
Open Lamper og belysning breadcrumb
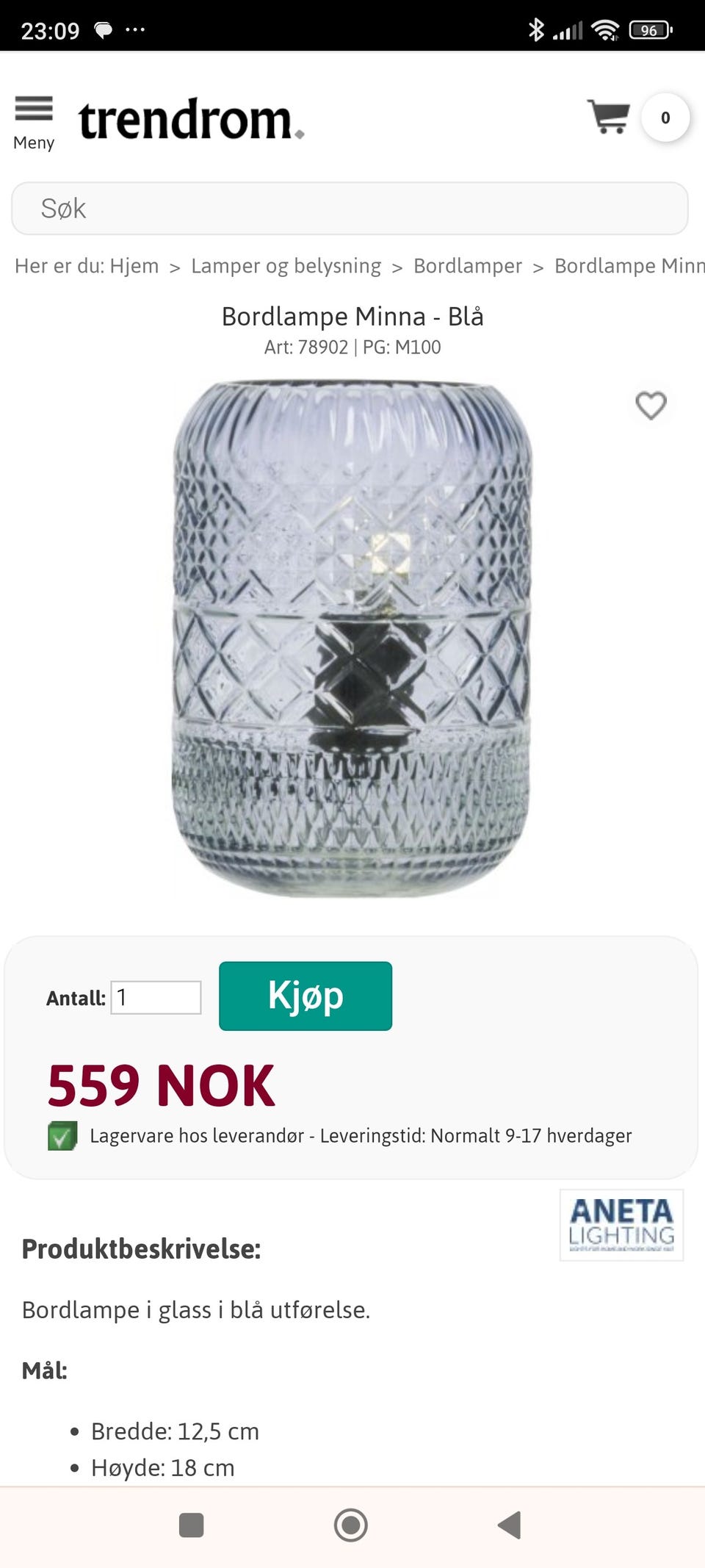click(x=286, y=265)
